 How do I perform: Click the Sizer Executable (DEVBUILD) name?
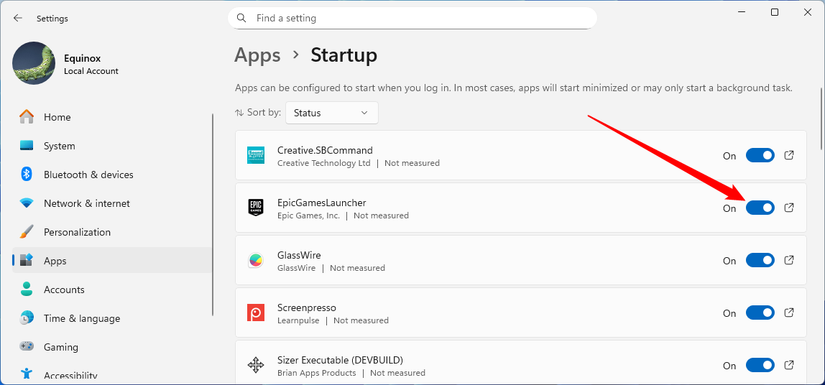(x=340, y=360)
